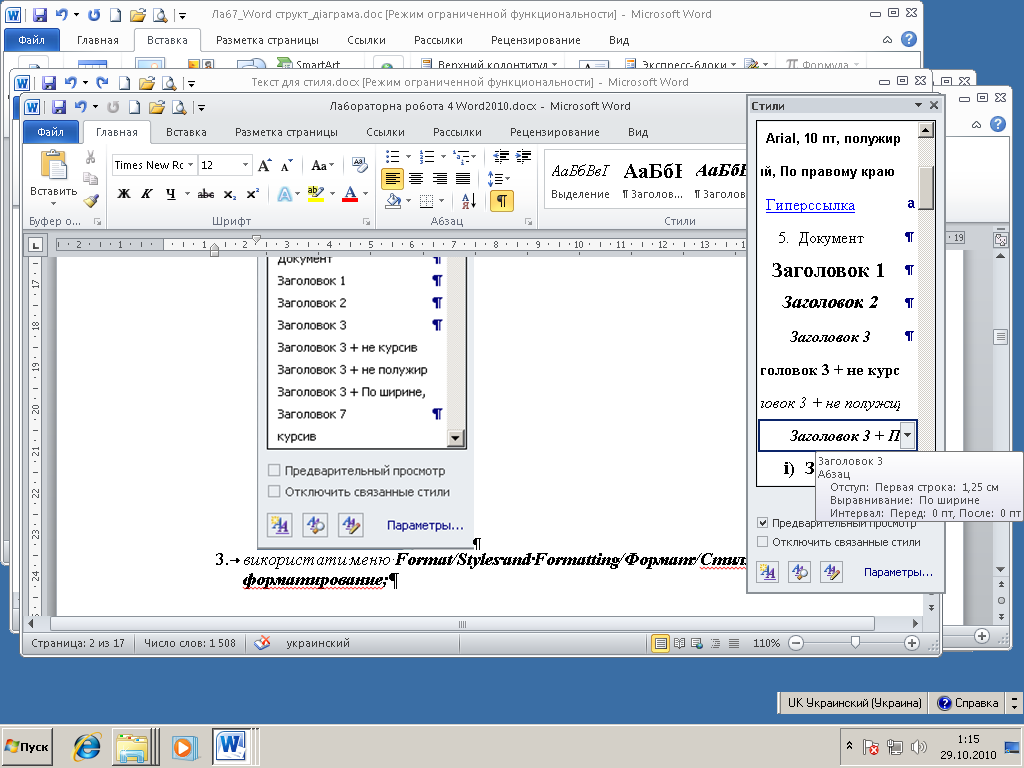Image resolution: width=1024 pixels, height=768 pixels.
Task: Toggle superscript formatting
Action: pos(253,194)
